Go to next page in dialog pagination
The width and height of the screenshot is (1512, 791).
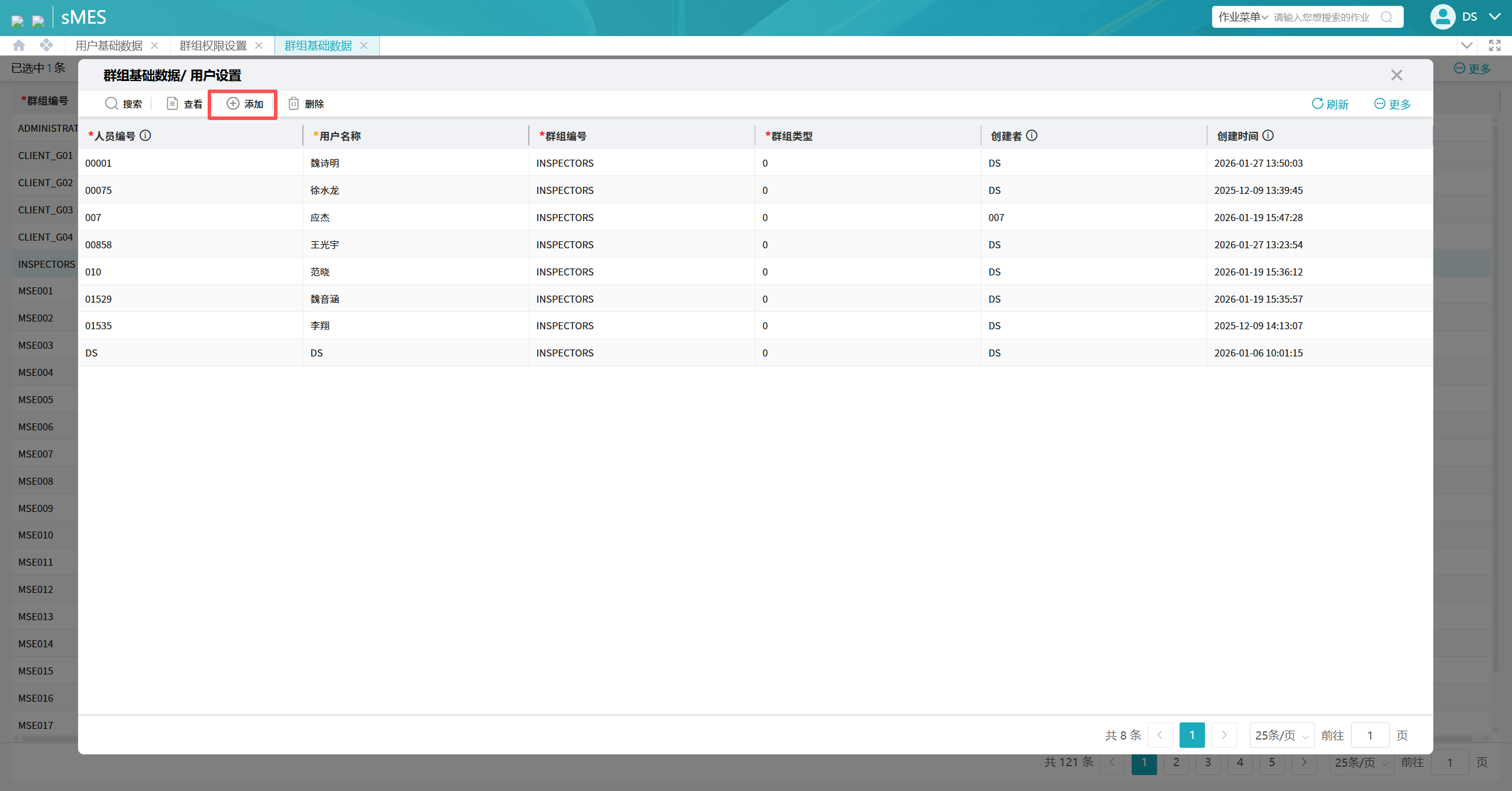[x=1224, y=735]
